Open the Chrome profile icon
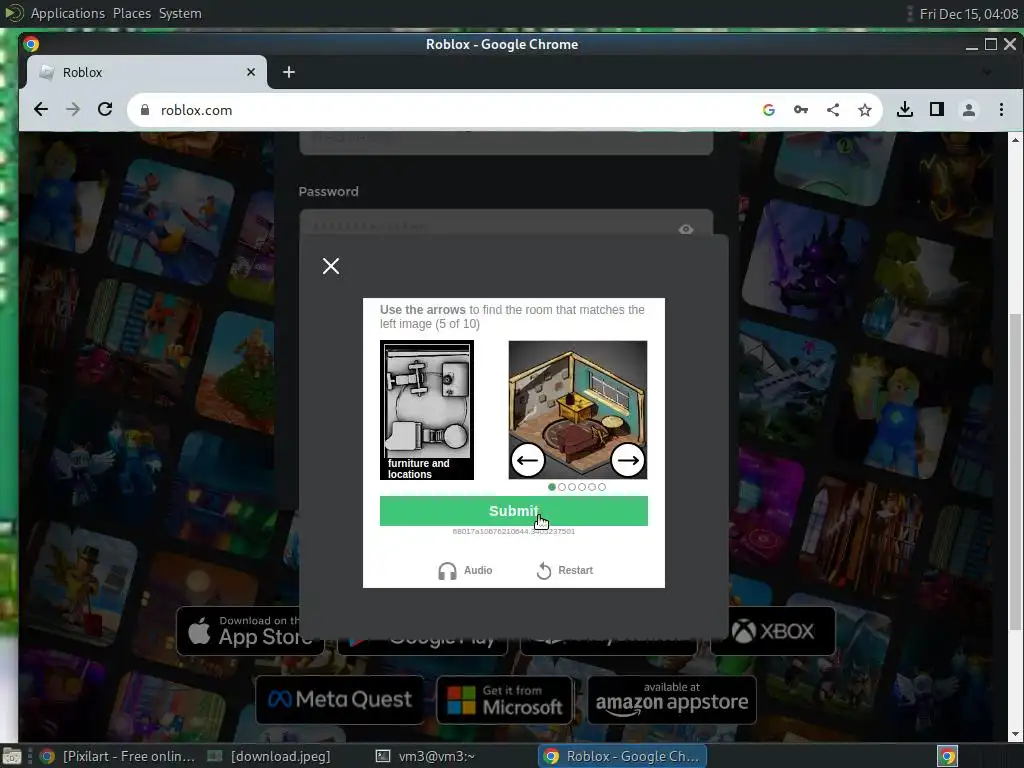The image size is (1024, 768). pyautogui.click(x=969, y=110)
